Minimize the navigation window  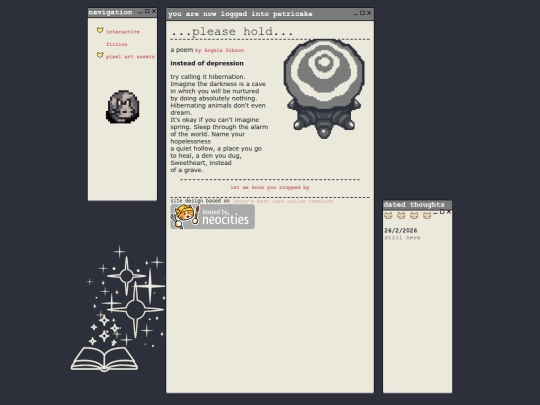141,12
